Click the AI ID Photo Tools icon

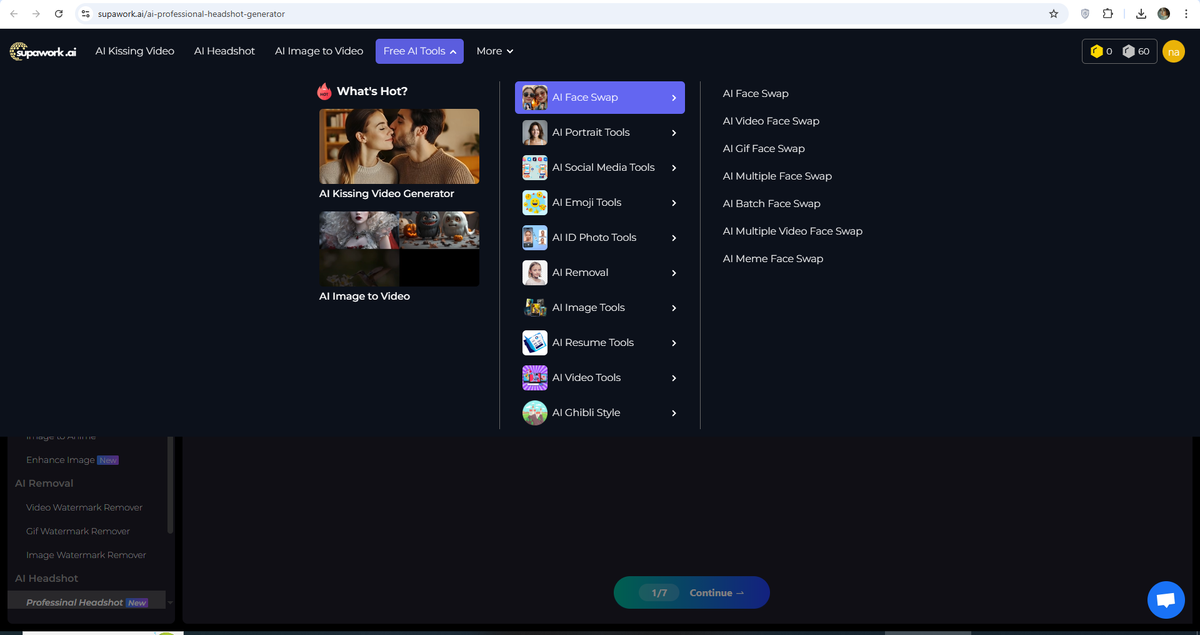[535, 237]
